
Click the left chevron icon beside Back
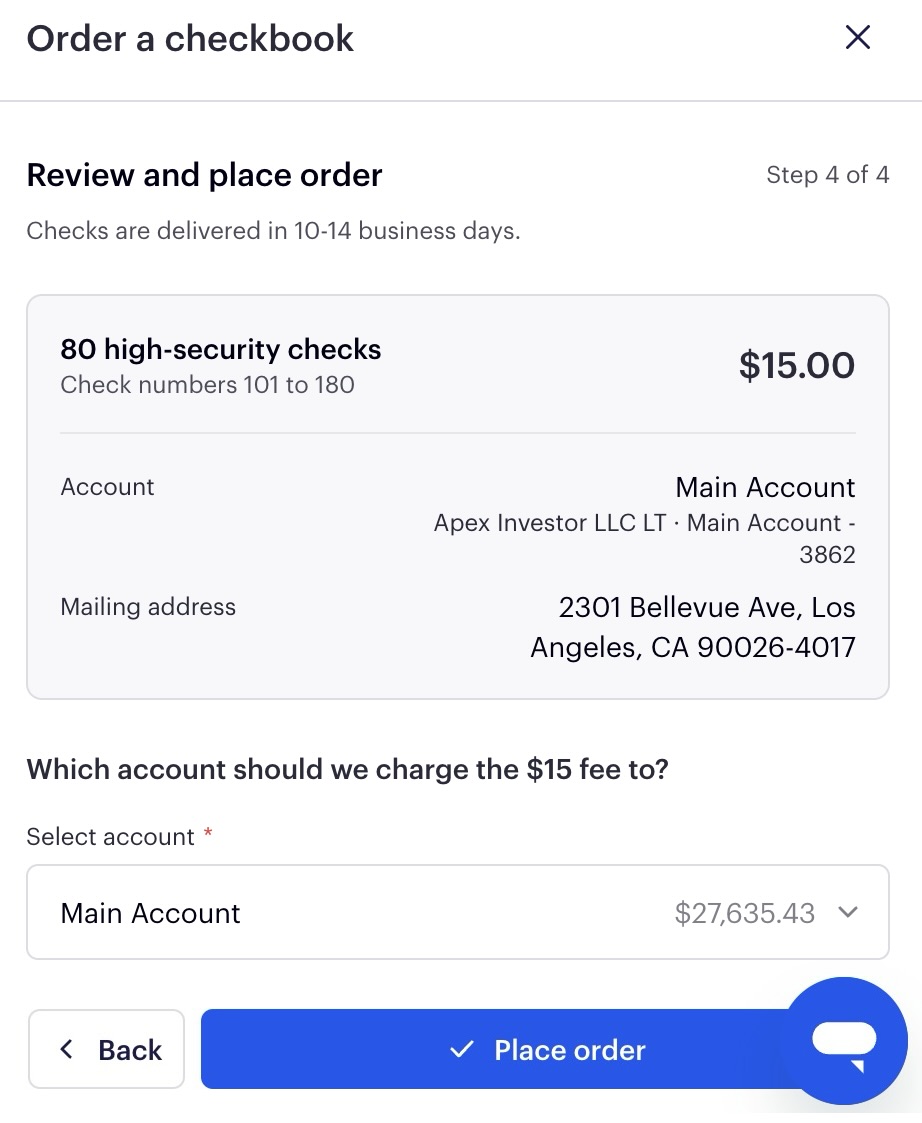click(x=67, y=1049)
